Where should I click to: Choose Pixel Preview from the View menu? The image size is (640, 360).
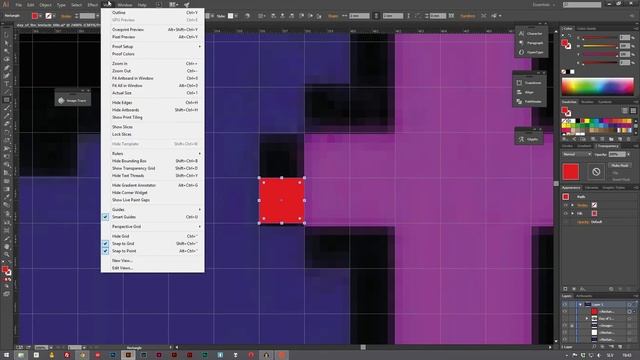(153, 37)
